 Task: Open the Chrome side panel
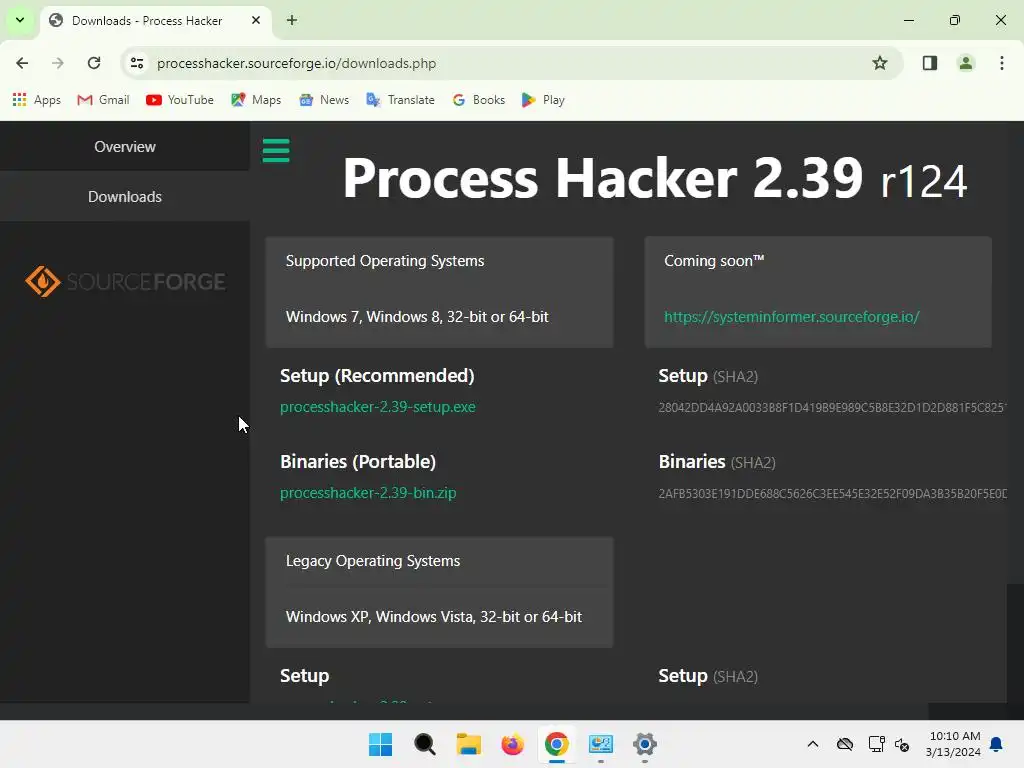[929, 63]
